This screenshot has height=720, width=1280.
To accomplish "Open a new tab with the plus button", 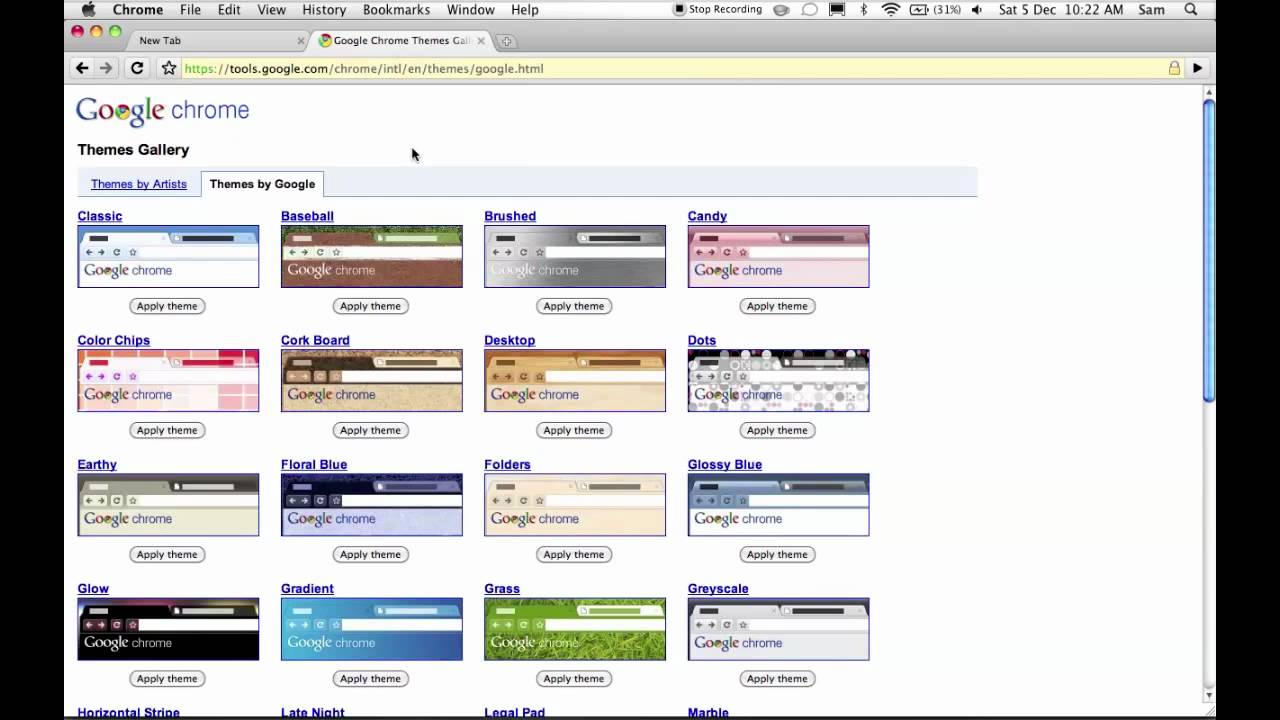I will 507,41.
